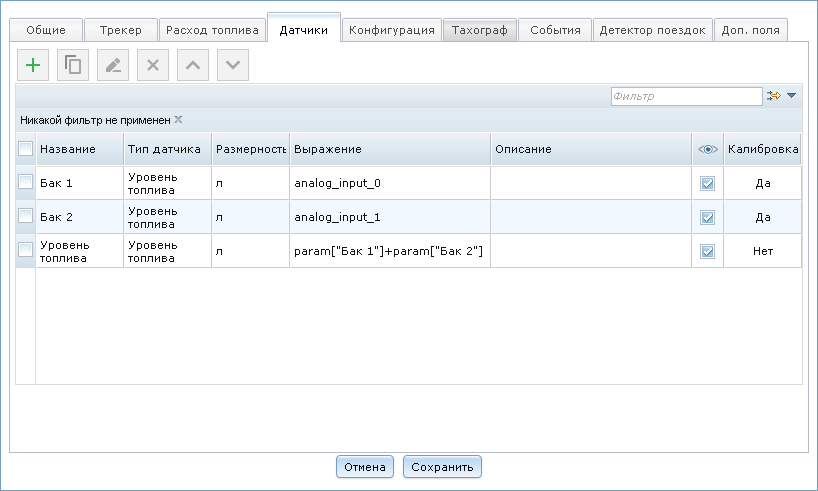
Task: Switch to the Расход топлива tab
Action: pos(213,30)
